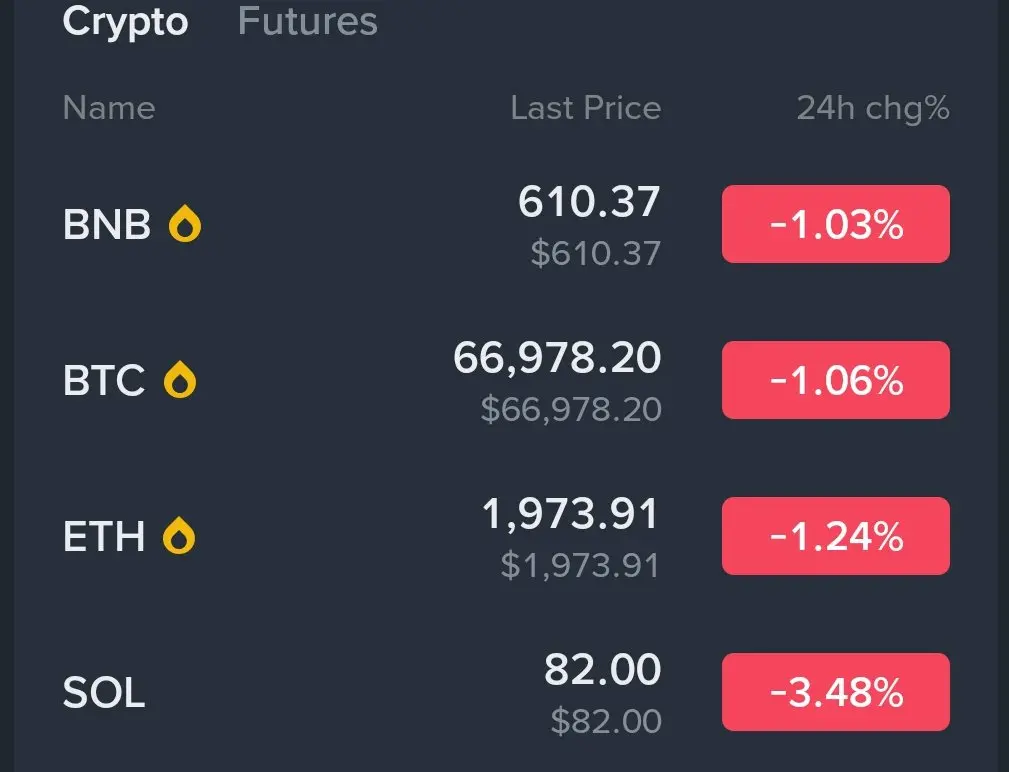Sort by Last Price column header
1009x772 pixels.
585,108
